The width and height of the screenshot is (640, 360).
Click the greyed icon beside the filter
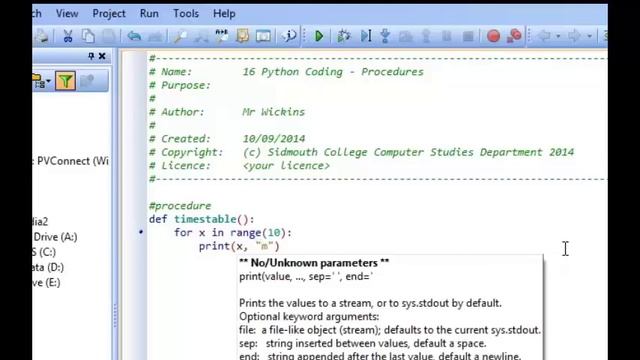point(87,81)
